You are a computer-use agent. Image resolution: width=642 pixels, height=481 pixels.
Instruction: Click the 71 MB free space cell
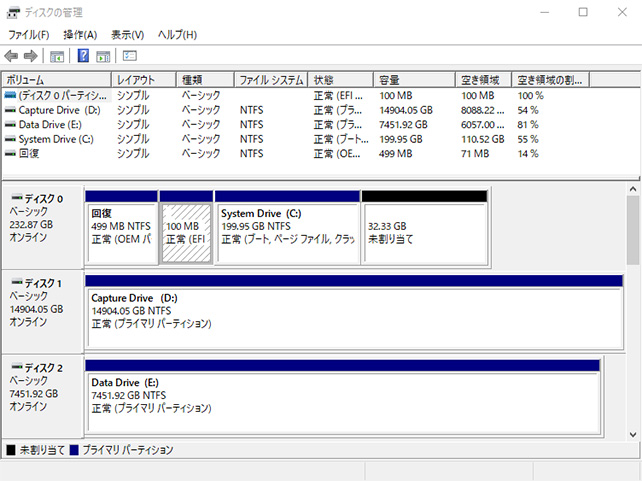[x=475, y=154]
